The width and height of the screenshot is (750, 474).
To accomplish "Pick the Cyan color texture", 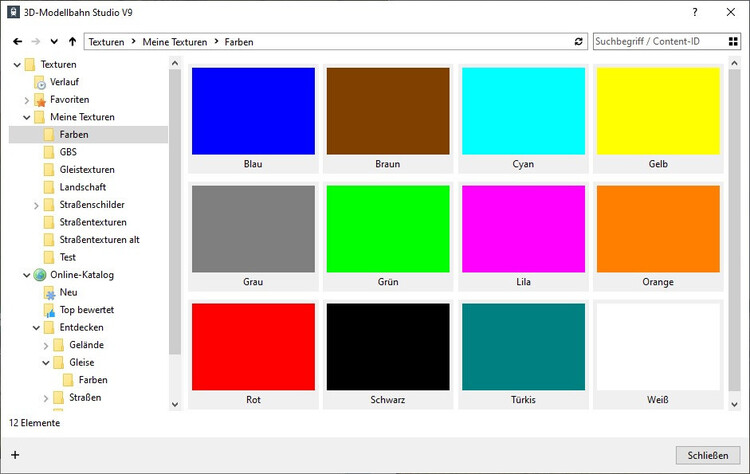I will coord(523,111).
